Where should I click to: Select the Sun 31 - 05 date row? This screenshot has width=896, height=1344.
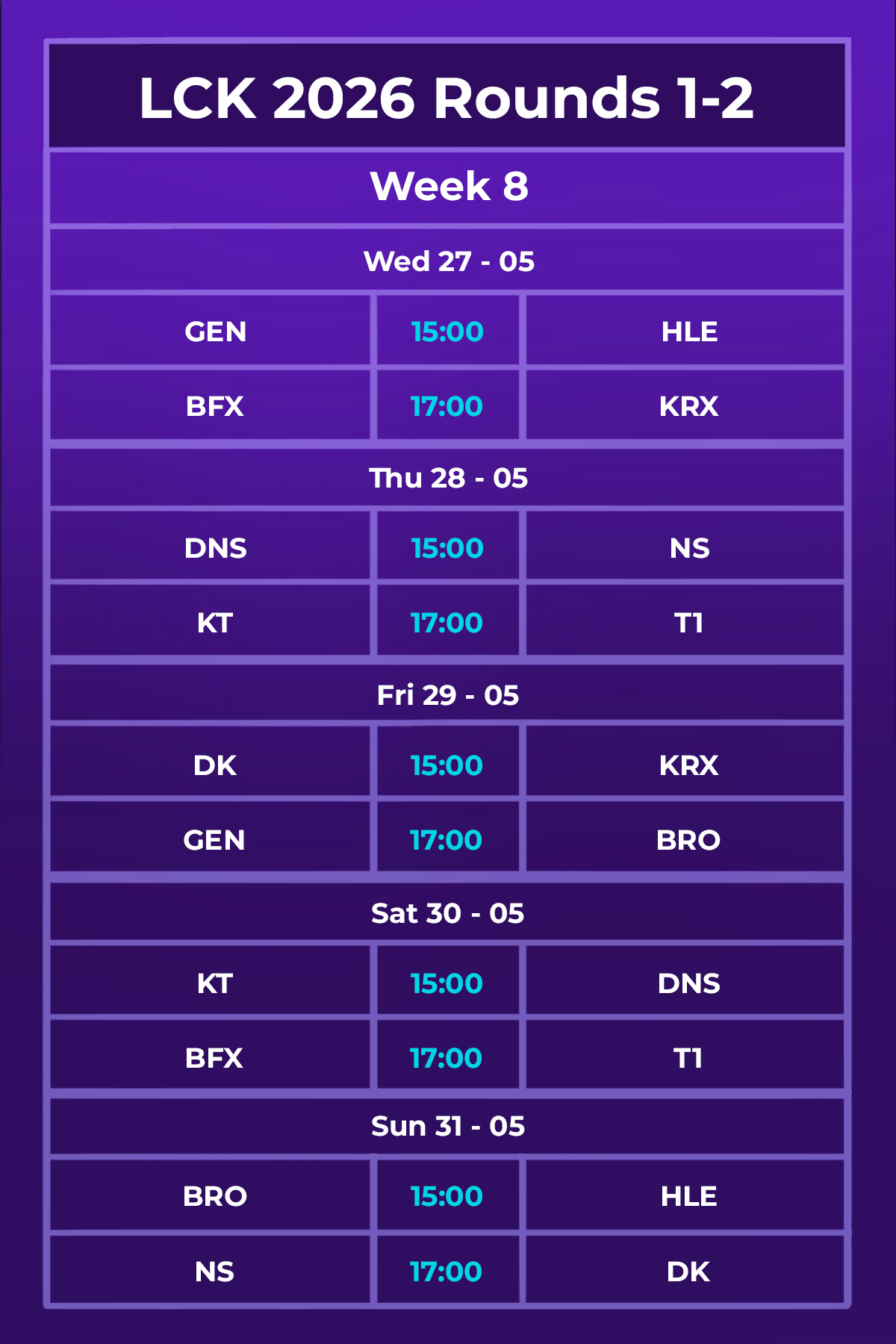[x=447, y=1125]
